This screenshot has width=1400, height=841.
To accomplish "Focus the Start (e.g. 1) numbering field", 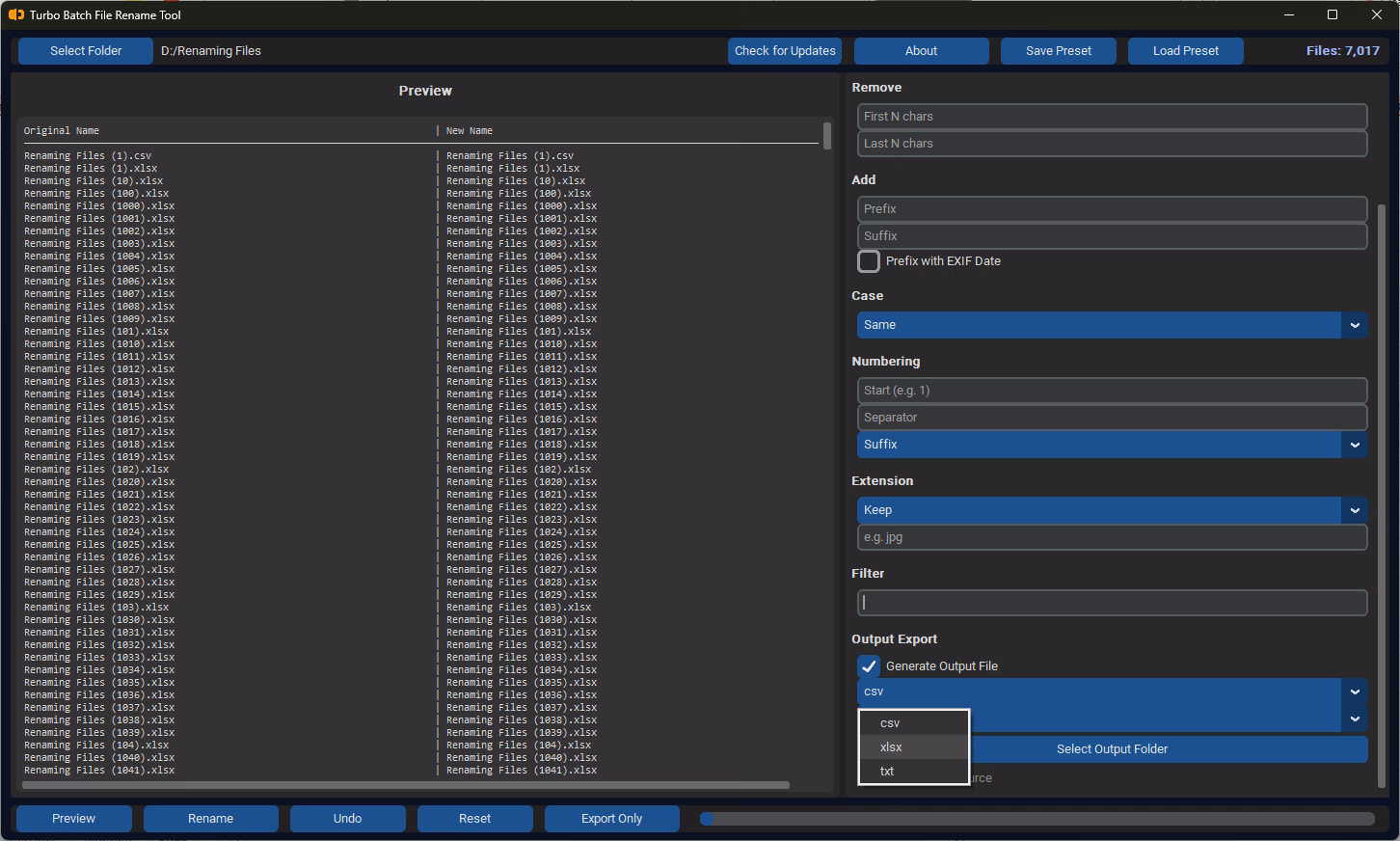I will (x=1112, y=391).
